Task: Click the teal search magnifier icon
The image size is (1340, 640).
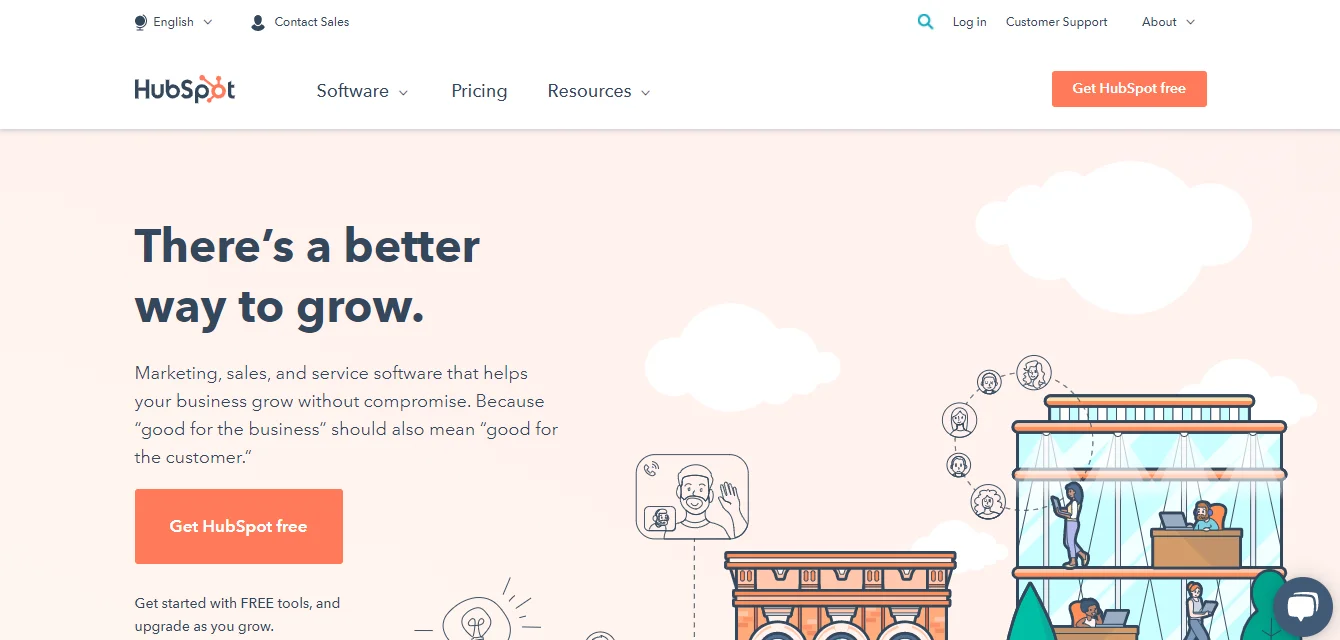Action: pyautogui.click(x=925, y=21)
